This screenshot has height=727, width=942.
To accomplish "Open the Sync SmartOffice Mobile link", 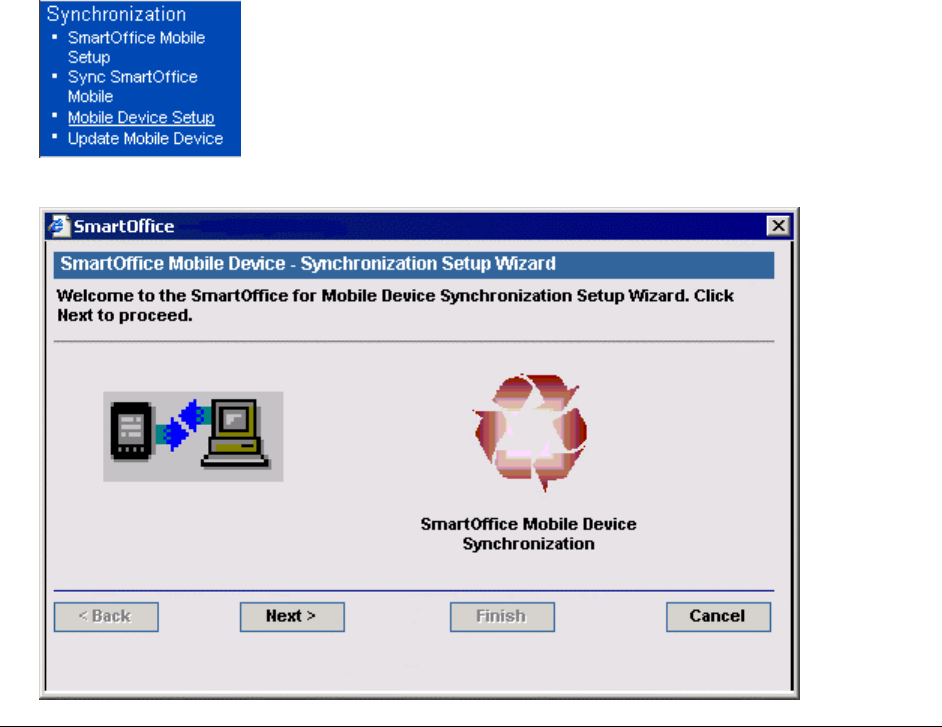I will (132, 87).
